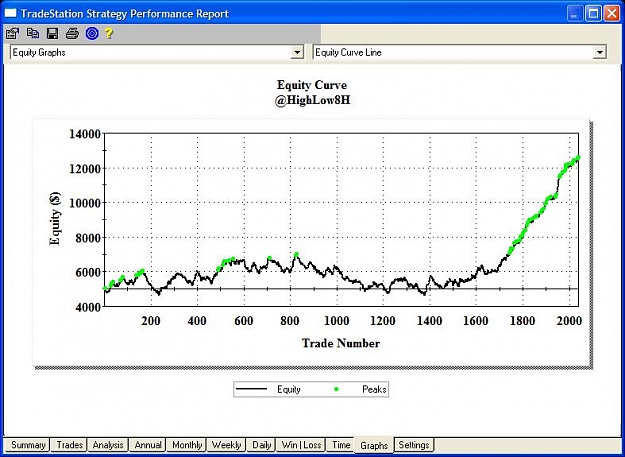Print the performance report
Image resolution: width=625 pixels, height=457 pixels.
point(72,33)
